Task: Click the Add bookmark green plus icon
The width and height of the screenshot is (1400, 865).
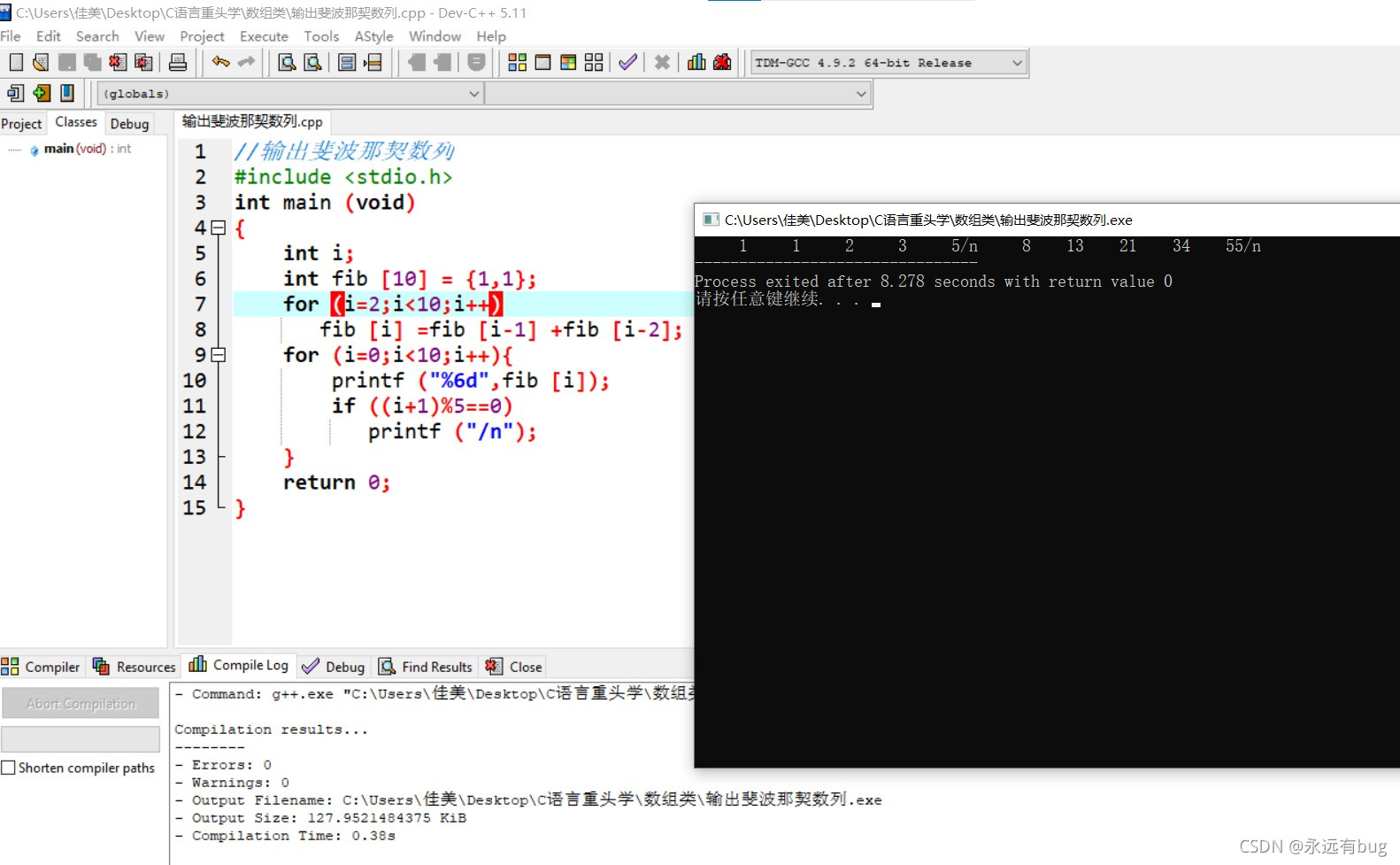Action: coord(42,93)
